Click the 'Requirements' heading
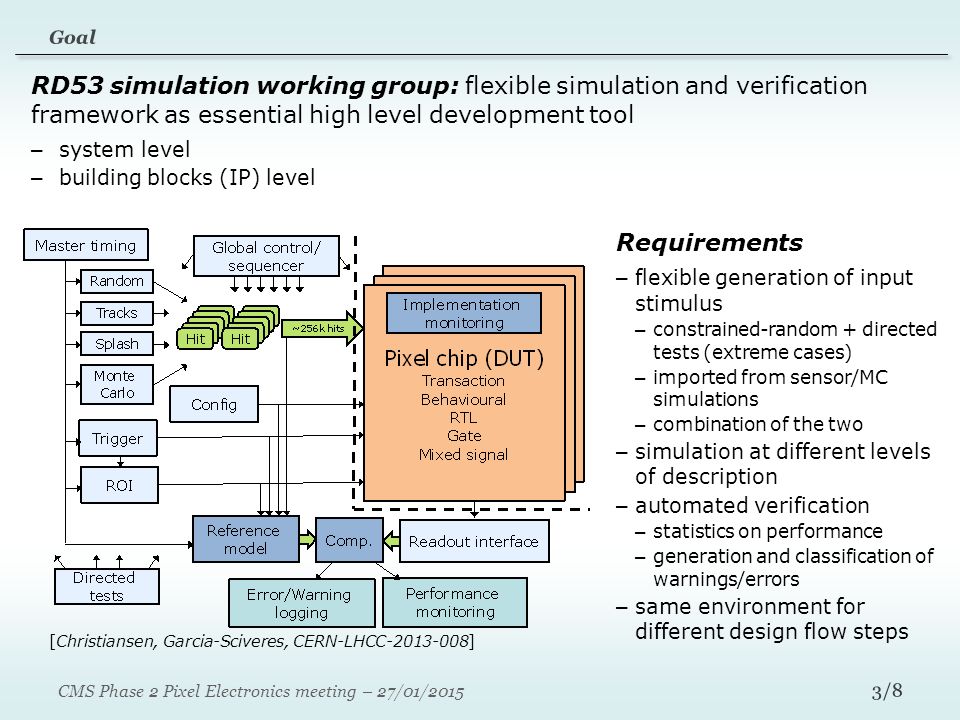Screen dimensions: 960x720 tap(709, 242)
